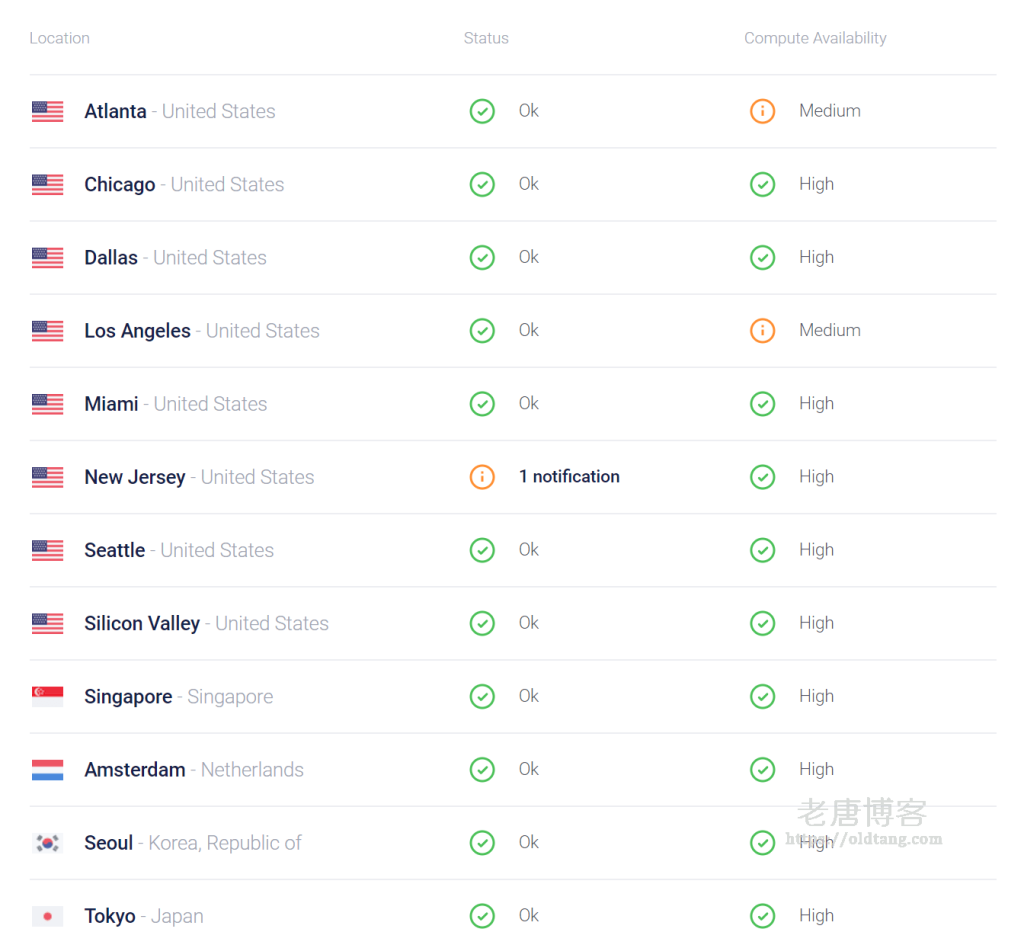Click the green High icon for Amsterdam
The height and width of the screenshot is (948, 1024).
[x=762, y=769]
